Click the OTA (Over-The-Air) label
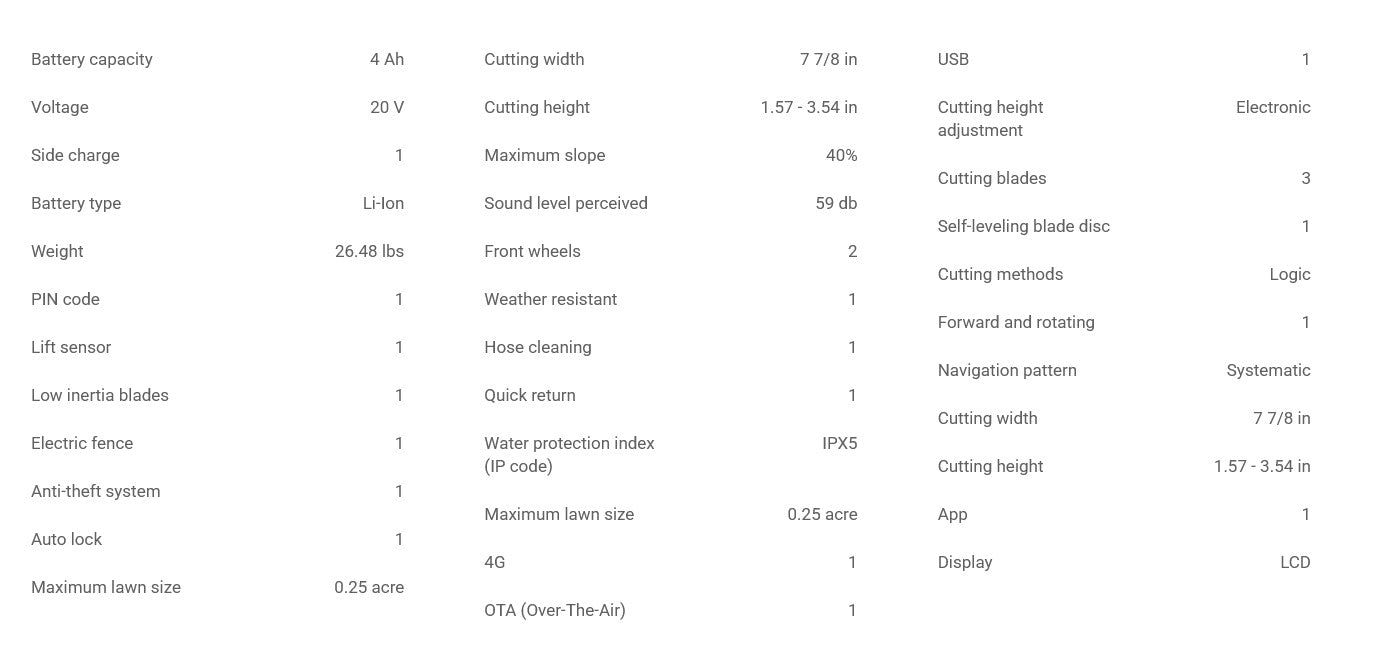The image size is (1390, 645). click(x=555, y=610)
